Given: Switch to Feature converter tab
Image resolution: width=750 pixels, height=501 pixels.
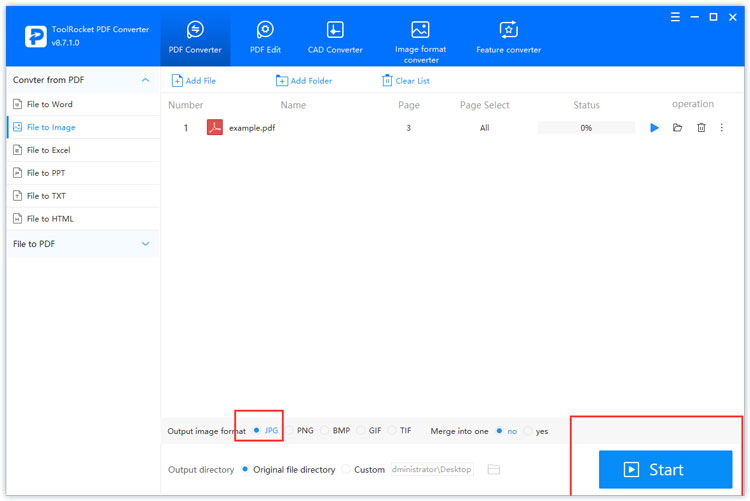Looking at the screenshot, I should (508, 37).
